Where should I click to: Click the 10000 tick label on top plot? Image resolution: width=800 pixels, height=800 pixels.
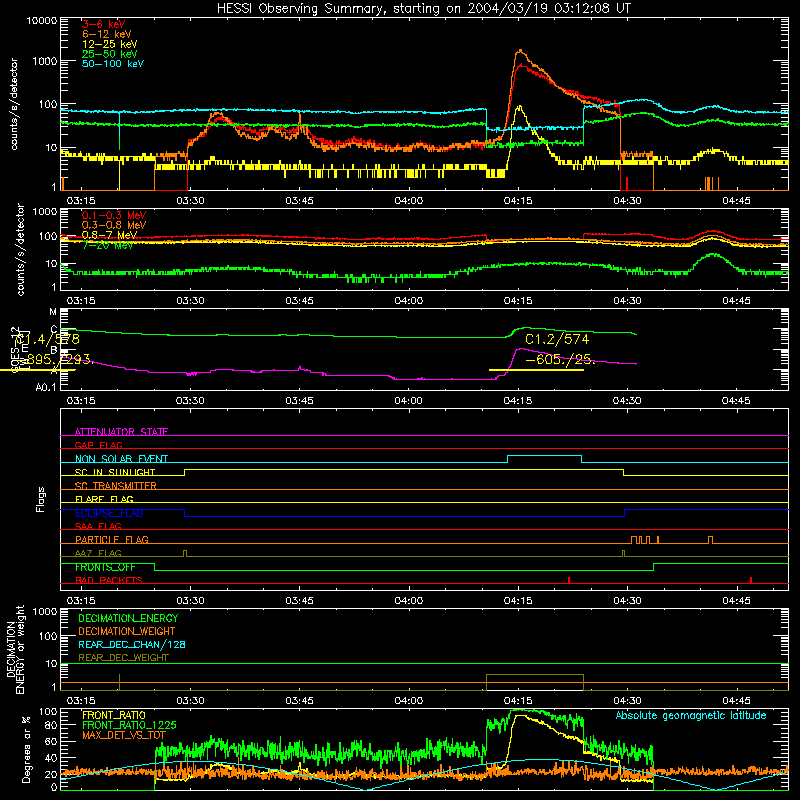pos(42,20)
